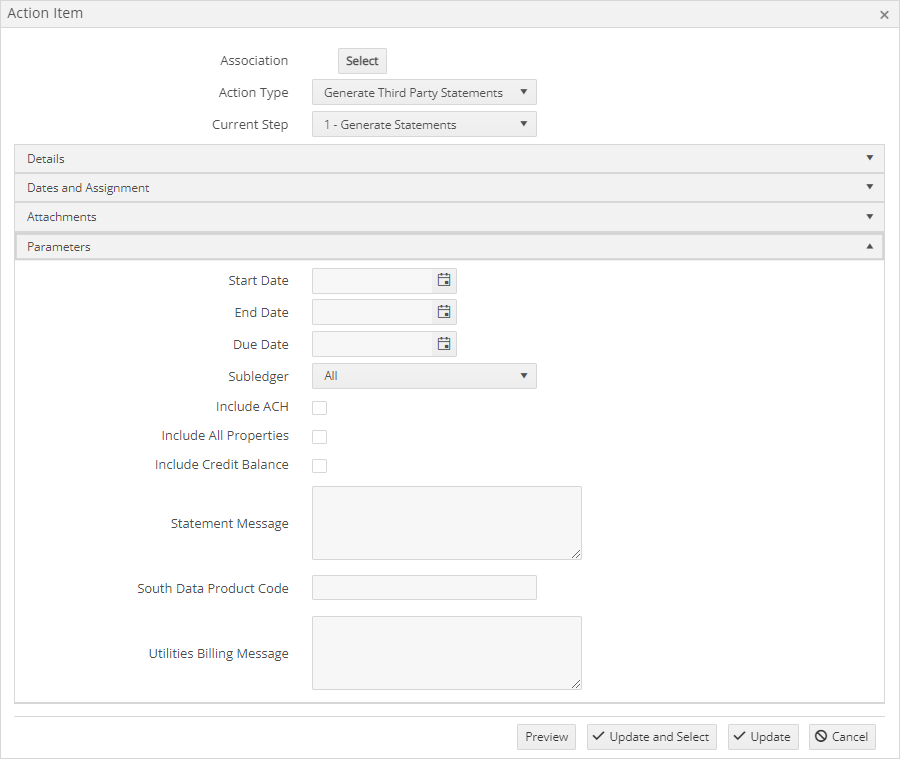
Task: Expand the Details section arrow
Action: pos(870,158)
